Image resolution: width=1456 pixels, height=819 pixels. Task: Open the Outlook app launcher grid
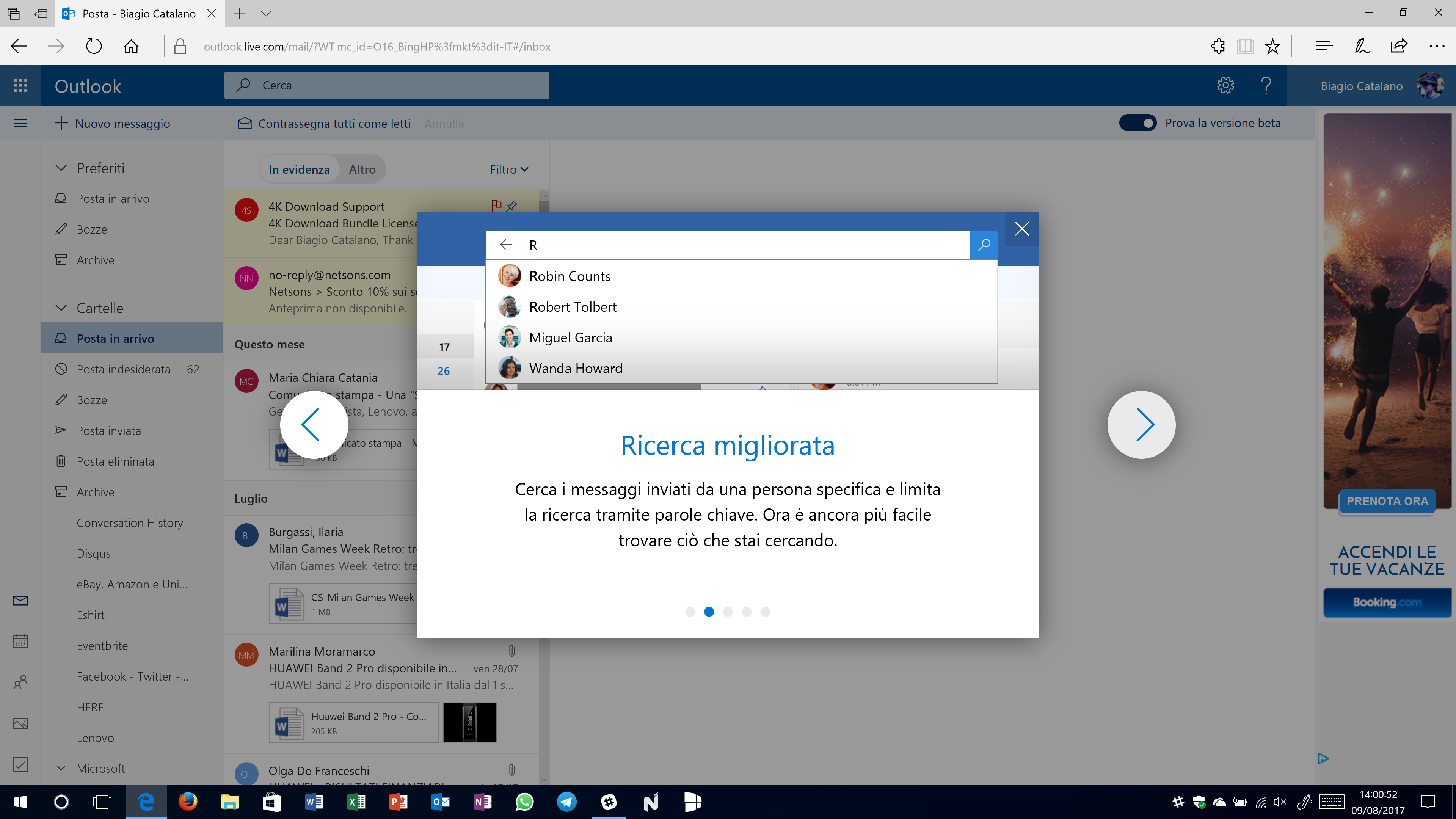coord(20,85)
